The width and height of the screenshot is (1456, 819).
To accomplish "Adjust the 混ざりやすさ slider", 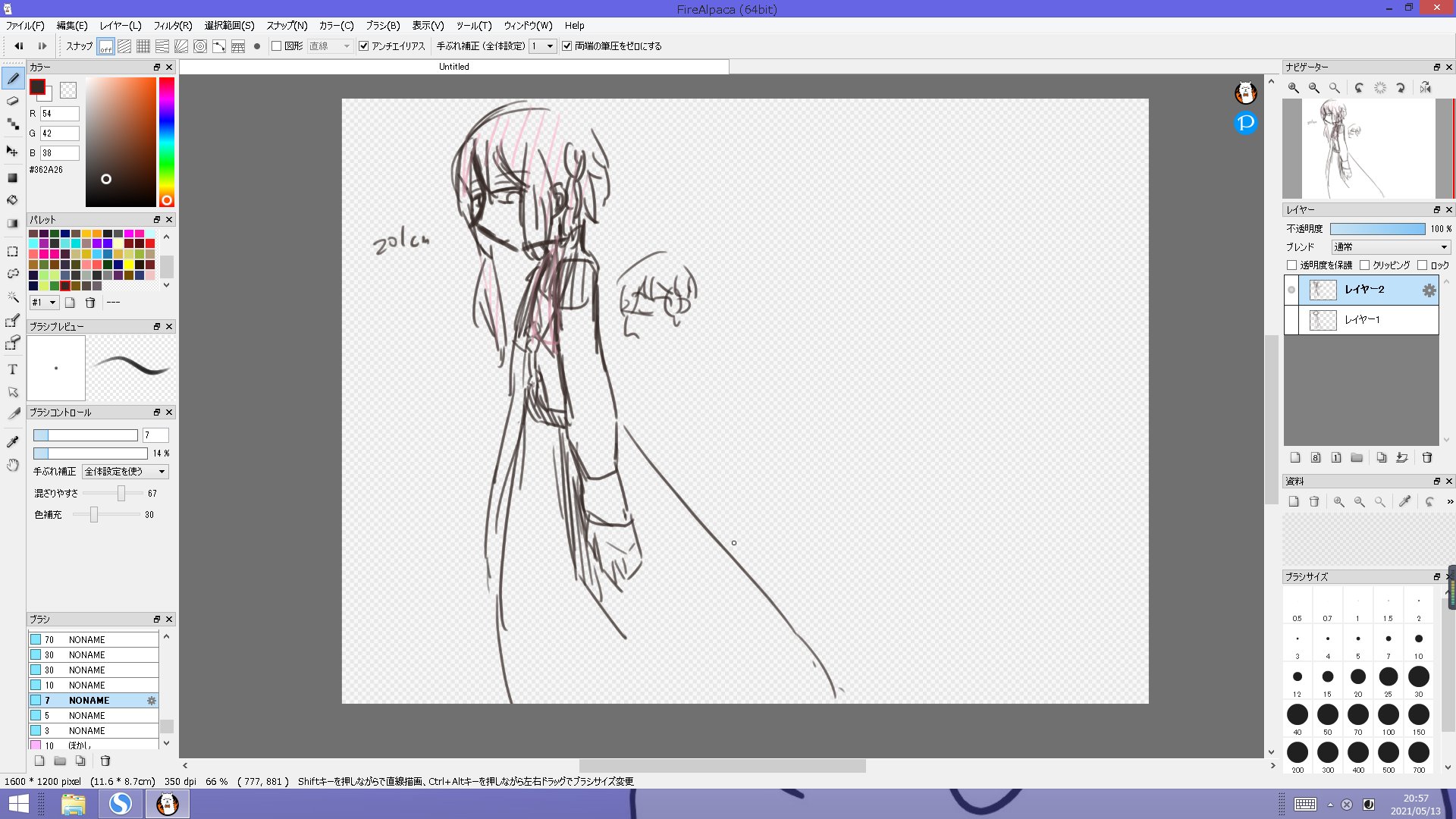I will pyautogui.click(x=112, y=494).
